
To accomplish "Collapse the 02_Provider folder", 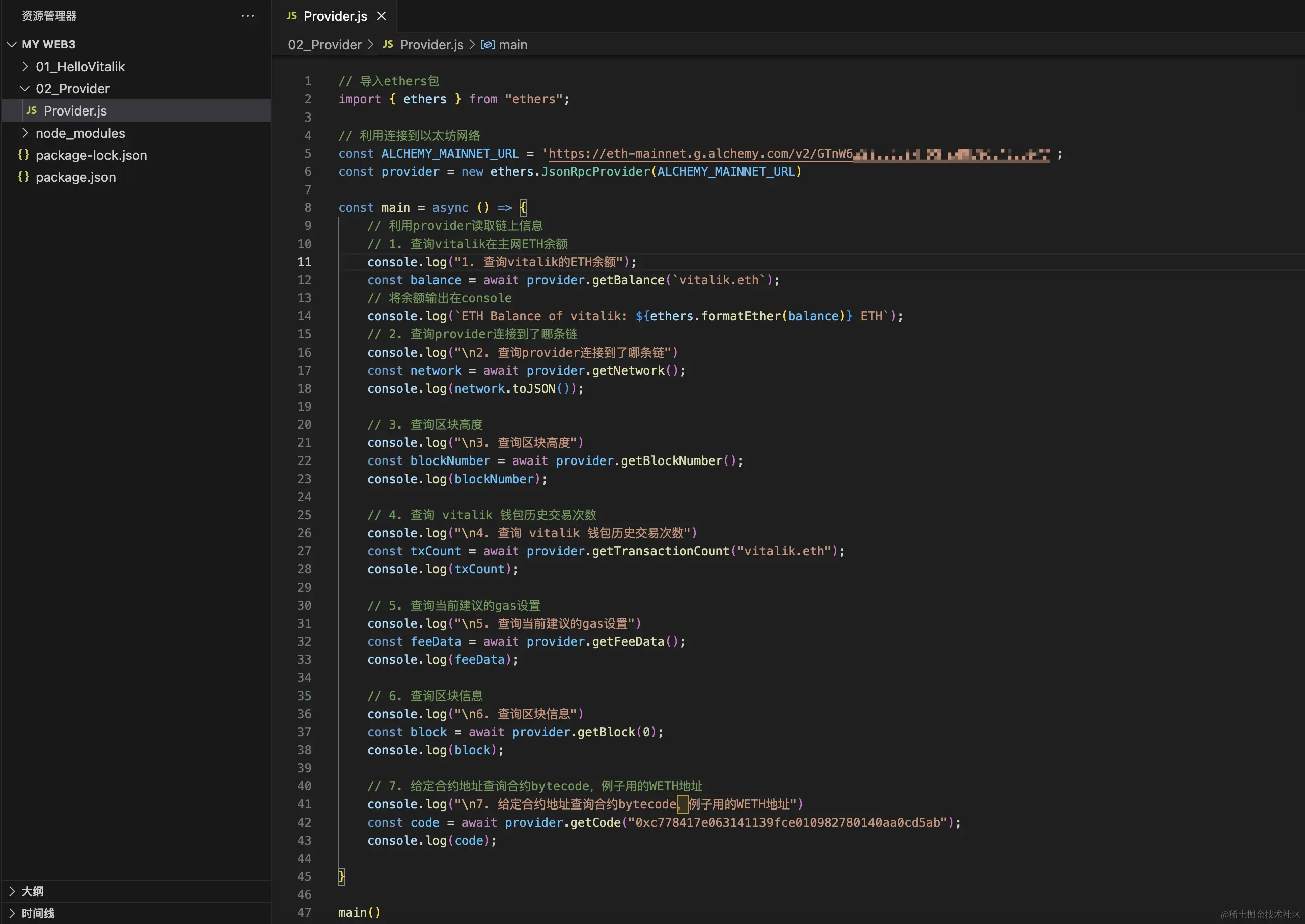I will (x=25, y=89).
